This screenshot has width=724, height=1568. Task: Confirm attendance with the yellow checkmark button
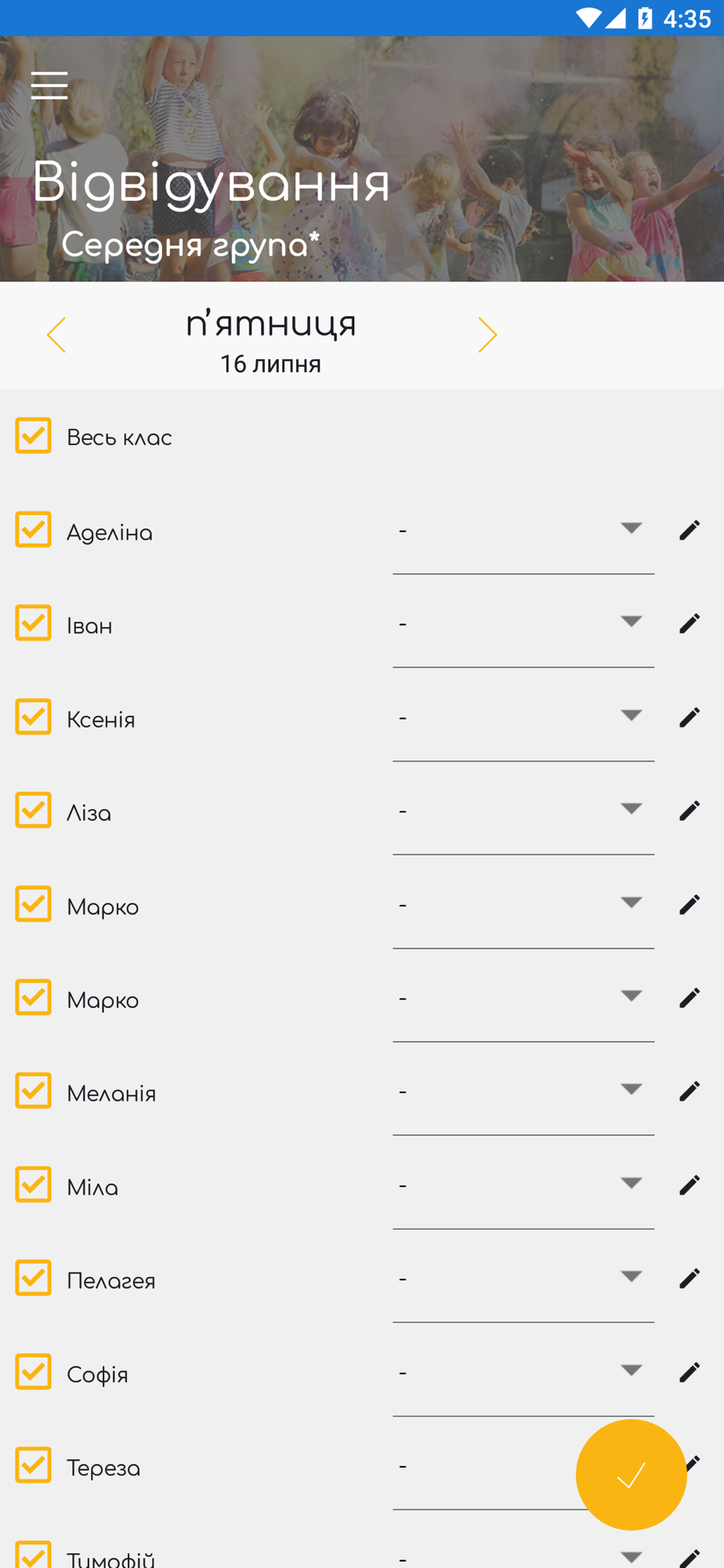tap(631, 1475)
